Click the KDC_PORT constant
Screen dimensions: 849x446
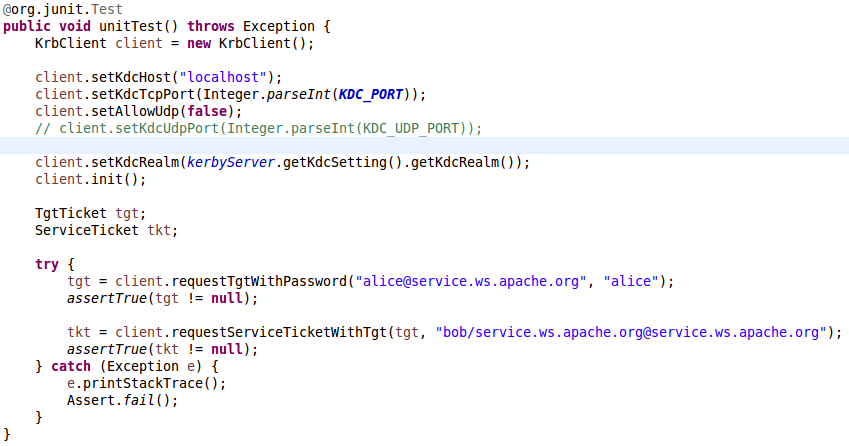[371, 94]
